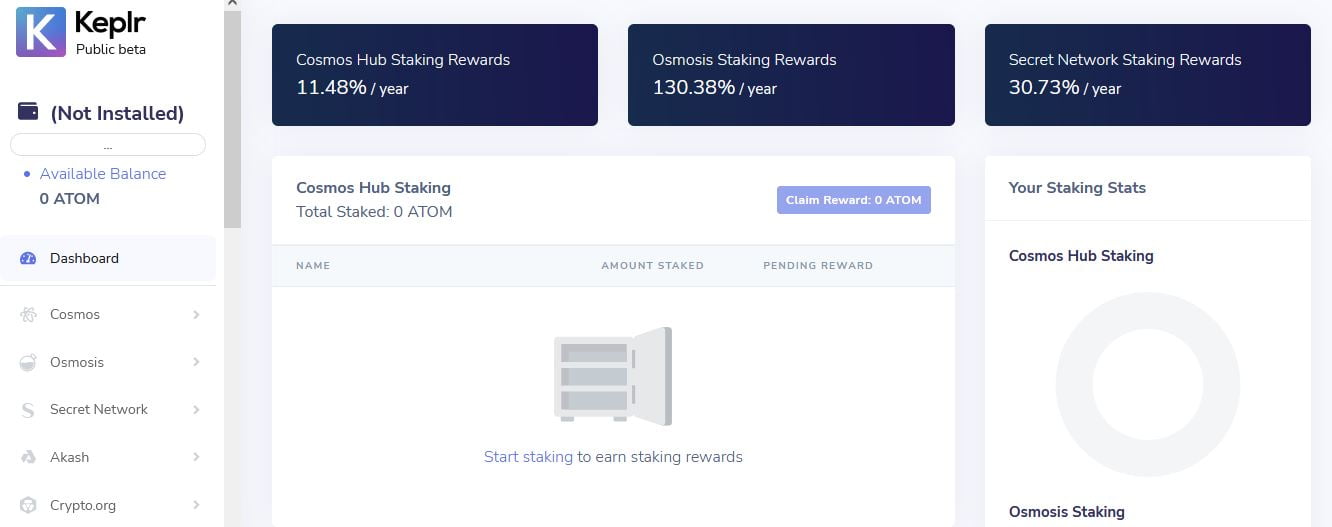
Task: Expand the Osmosis sidebar chevron
Action: point(196,362)
